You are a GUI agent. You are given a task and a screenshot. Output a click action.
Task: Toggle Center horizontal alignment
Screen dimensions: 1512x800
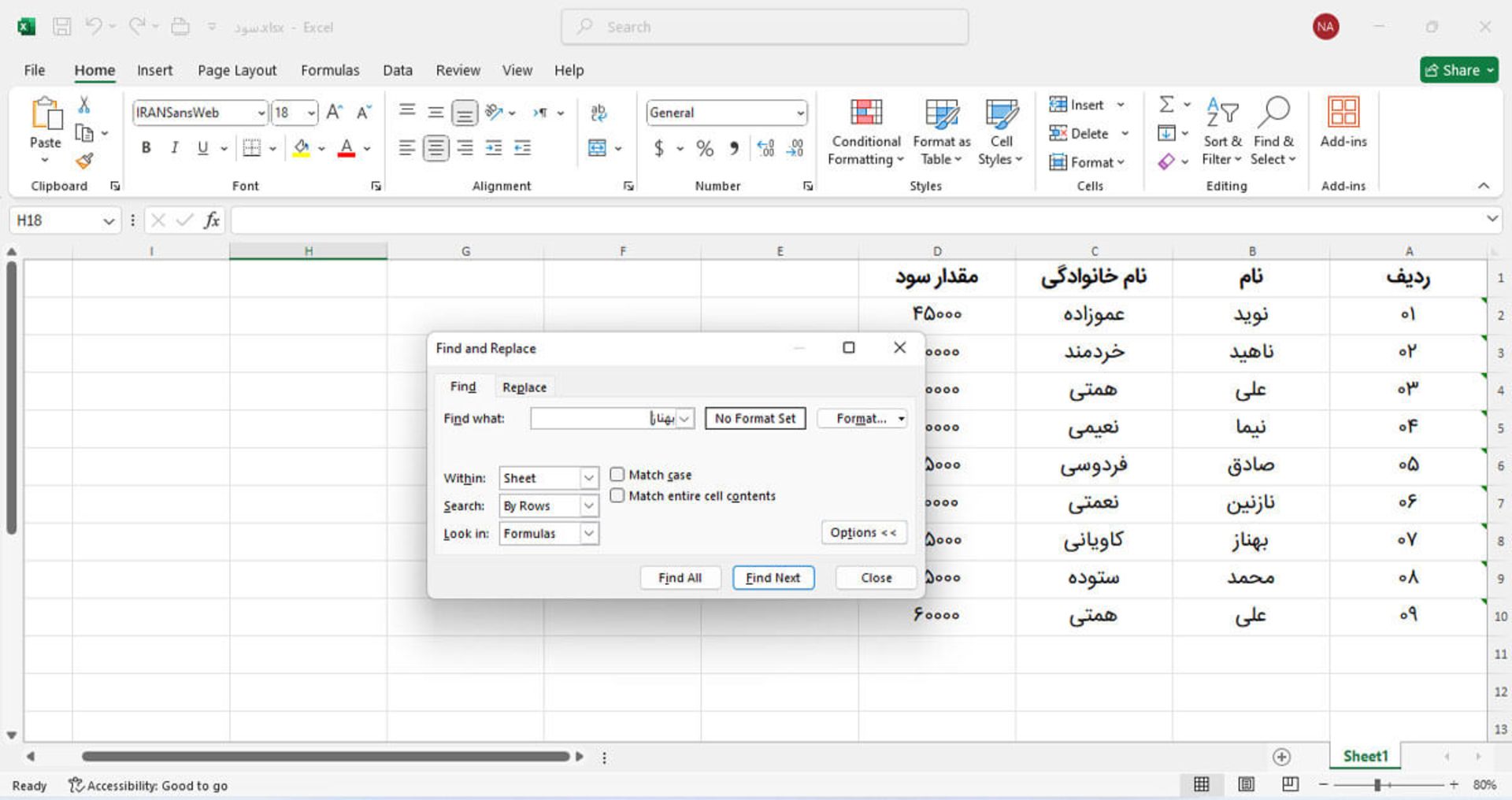click(435, 148)
